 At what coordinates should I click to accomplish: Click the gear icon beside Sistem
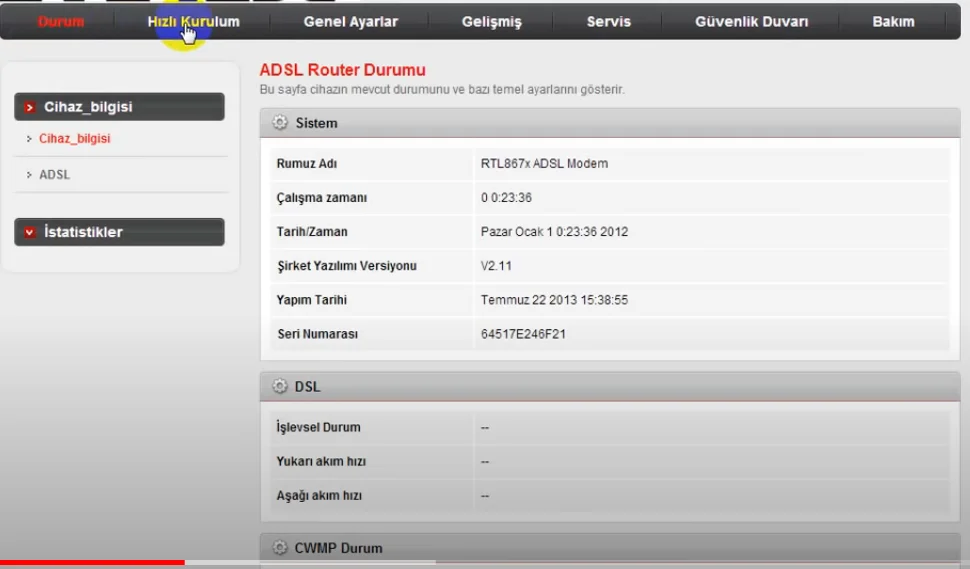point(280,123)
